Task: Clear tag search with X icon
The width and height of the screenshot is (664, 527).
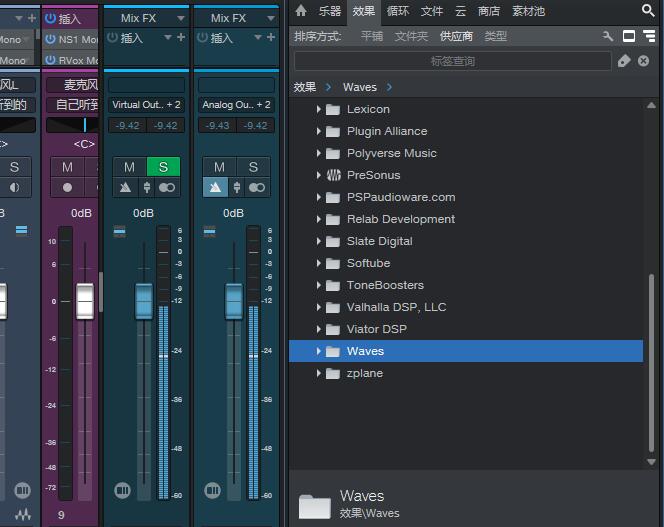Action: (643, 61)
